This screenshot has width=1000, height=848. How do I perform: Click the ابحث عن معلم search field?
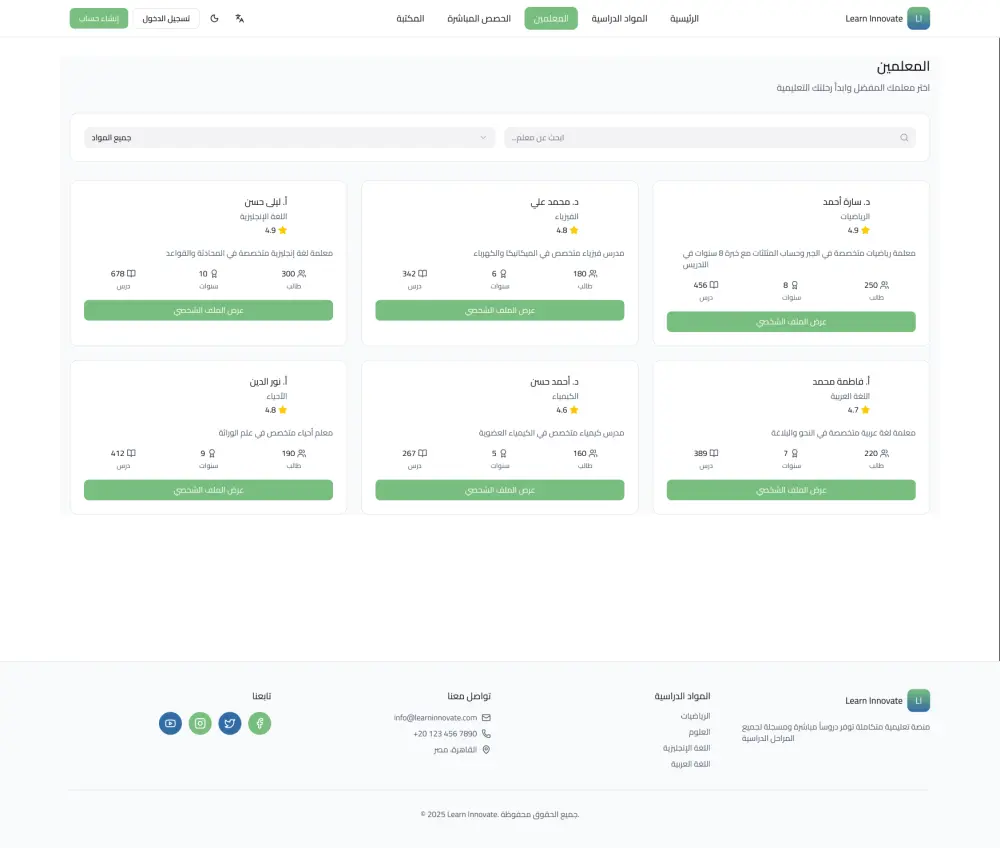710,137
